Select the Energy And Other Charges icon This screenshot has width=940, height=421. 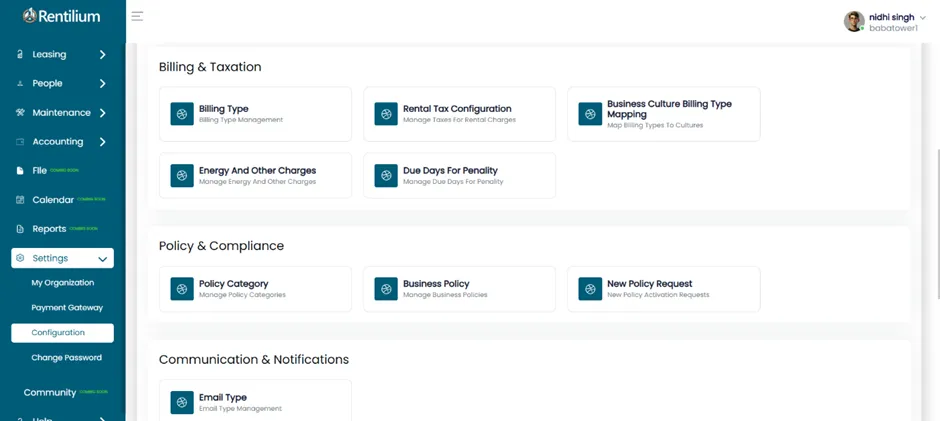pos(182,176)
